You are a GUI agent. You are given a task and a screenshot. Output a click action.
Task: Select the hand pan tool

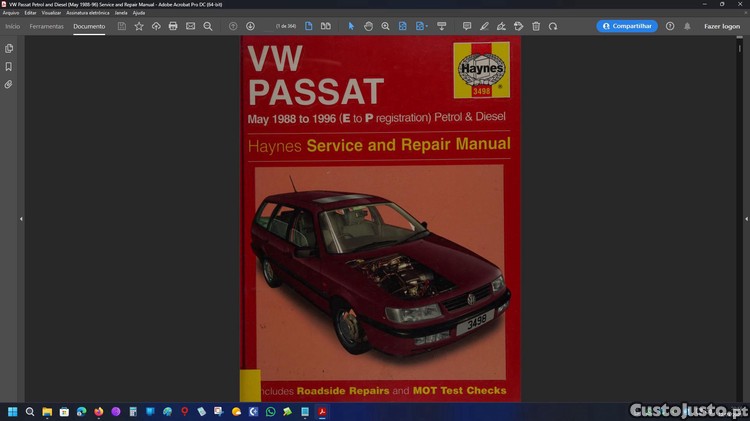[x=368, y=26]
